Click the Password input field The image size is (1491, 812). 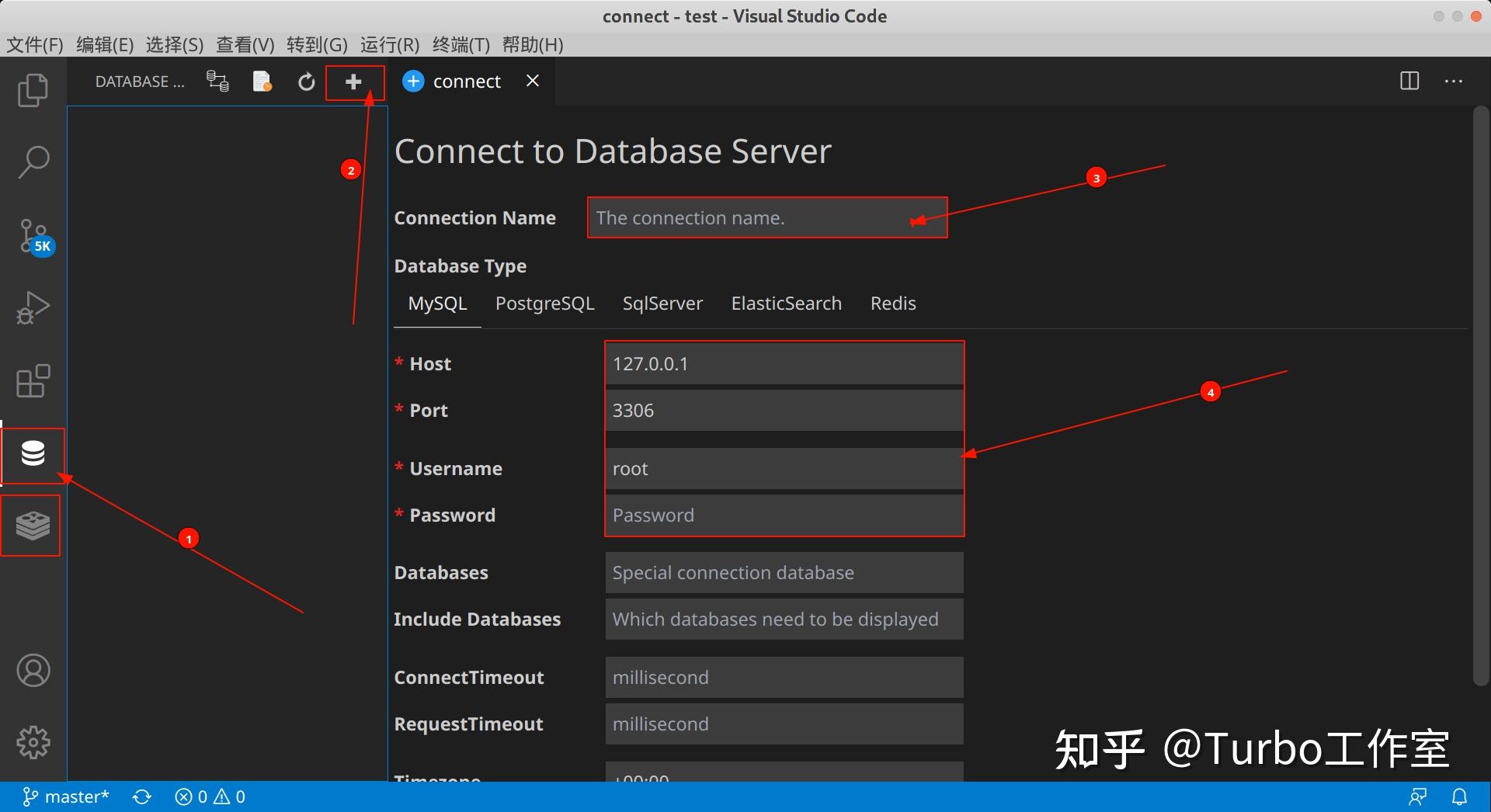[783, 515]
